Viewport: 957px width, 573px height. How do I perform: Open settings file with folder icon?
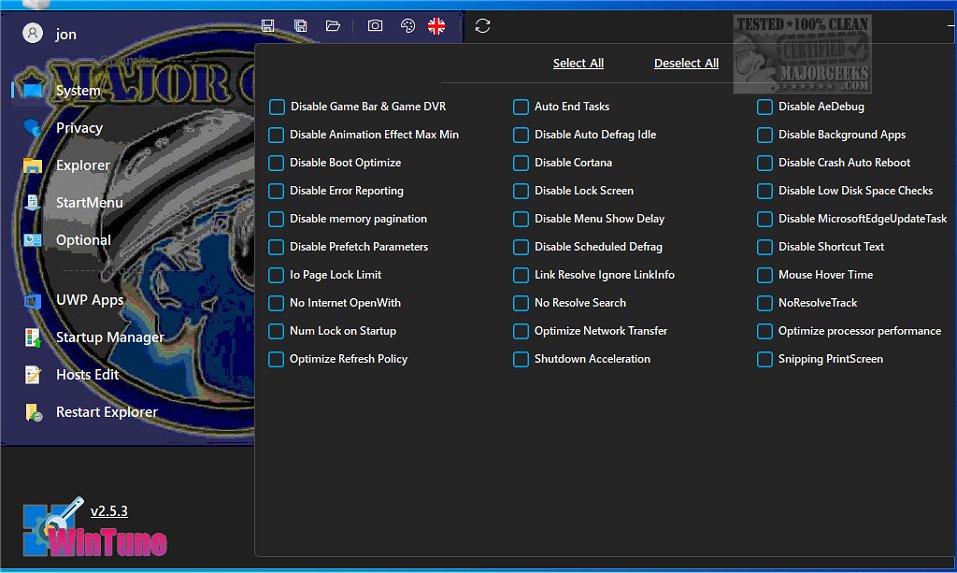(x=333, y=26)
